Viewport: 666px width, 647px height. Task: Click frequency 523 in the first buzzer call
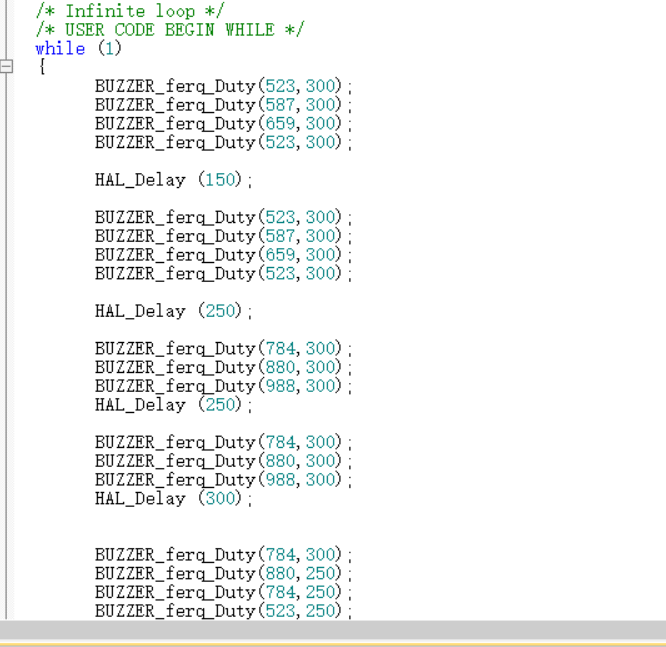coord(280,86)
